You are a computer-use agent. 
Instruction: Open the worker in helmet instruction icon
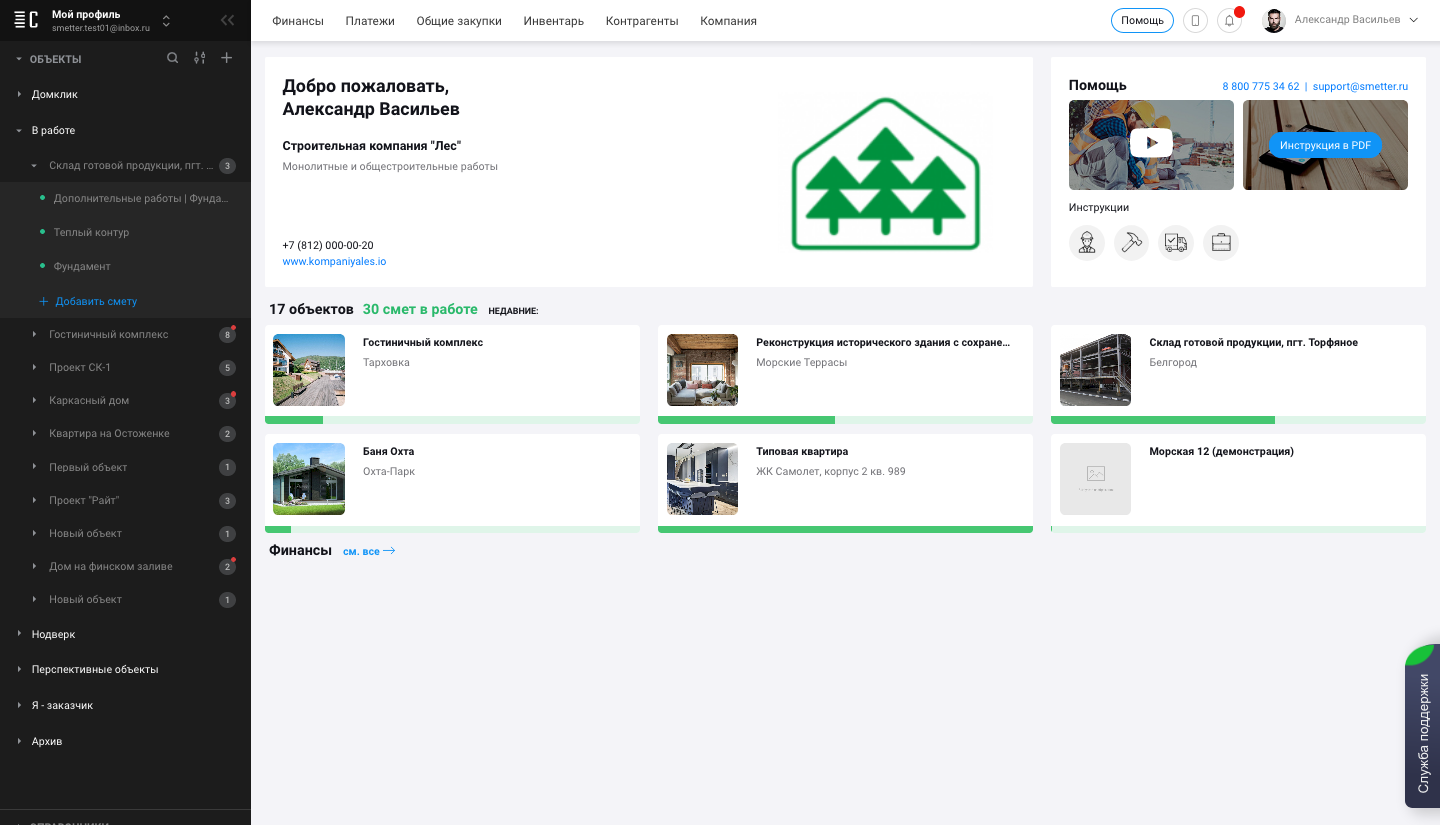1086,243
